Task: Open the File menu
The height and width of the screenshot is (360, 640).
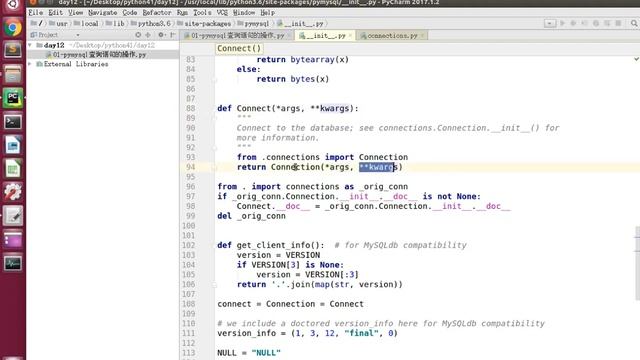Action: pos(36,13)
